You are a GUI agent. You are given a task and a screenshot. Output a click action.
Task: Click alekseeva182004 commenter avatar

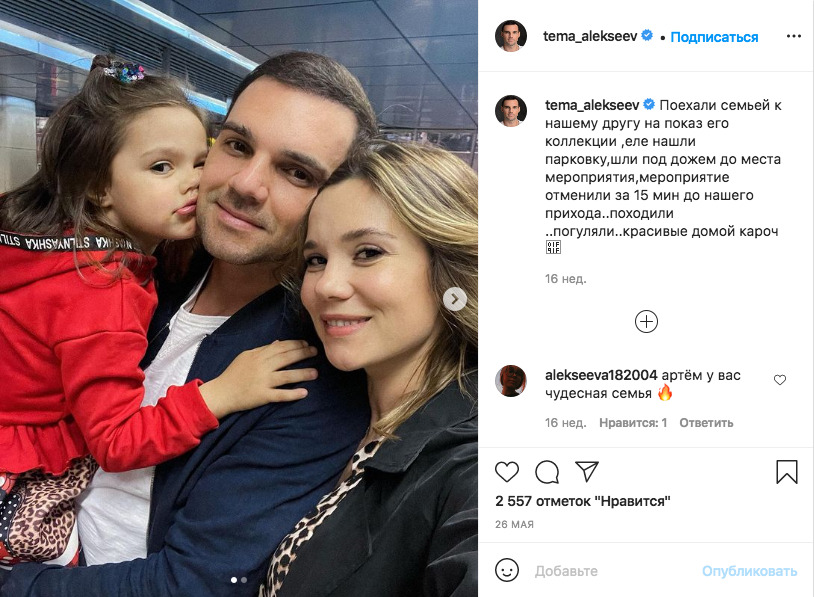pos(511,381)
